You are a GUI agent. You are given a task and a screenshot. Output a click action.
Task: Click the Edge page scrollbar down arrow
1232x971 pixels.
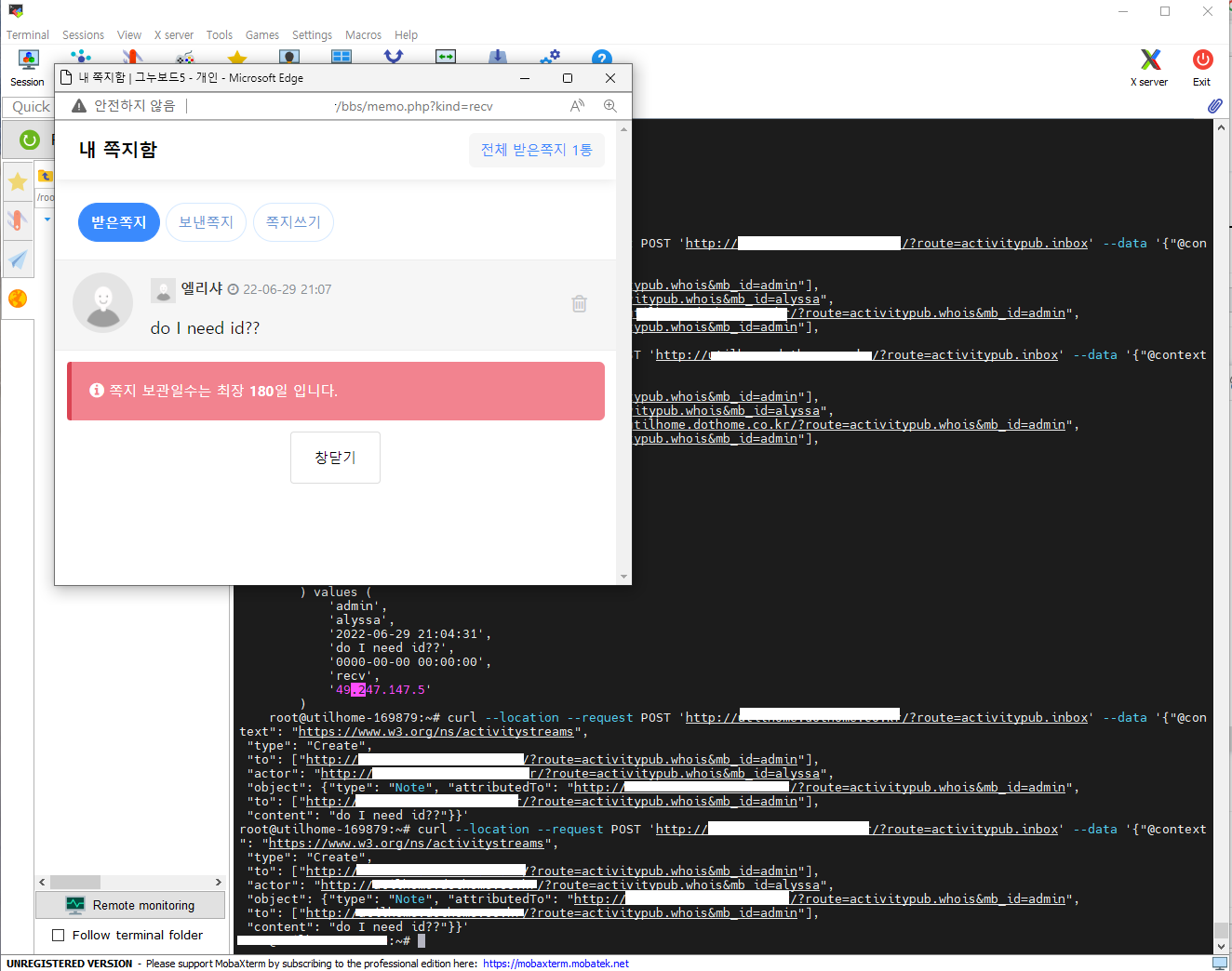(624, 577)
